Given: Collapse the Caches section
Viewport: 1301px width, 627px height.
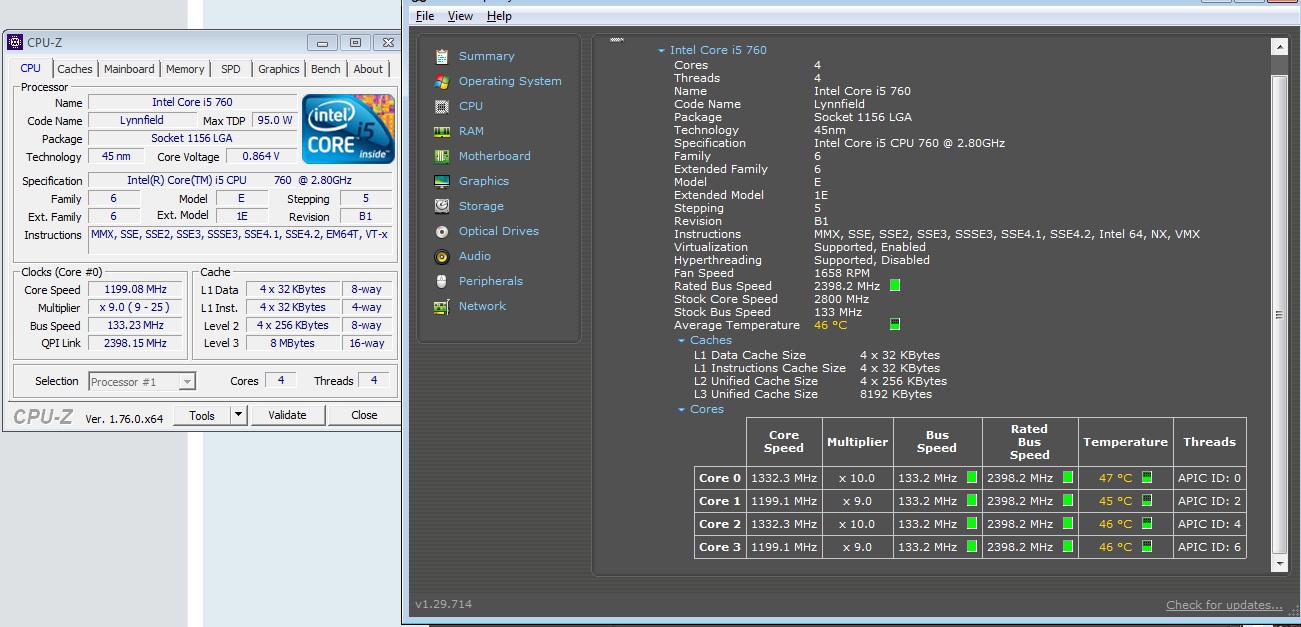Looking at the screenshot, I should [x=682, y=341].
